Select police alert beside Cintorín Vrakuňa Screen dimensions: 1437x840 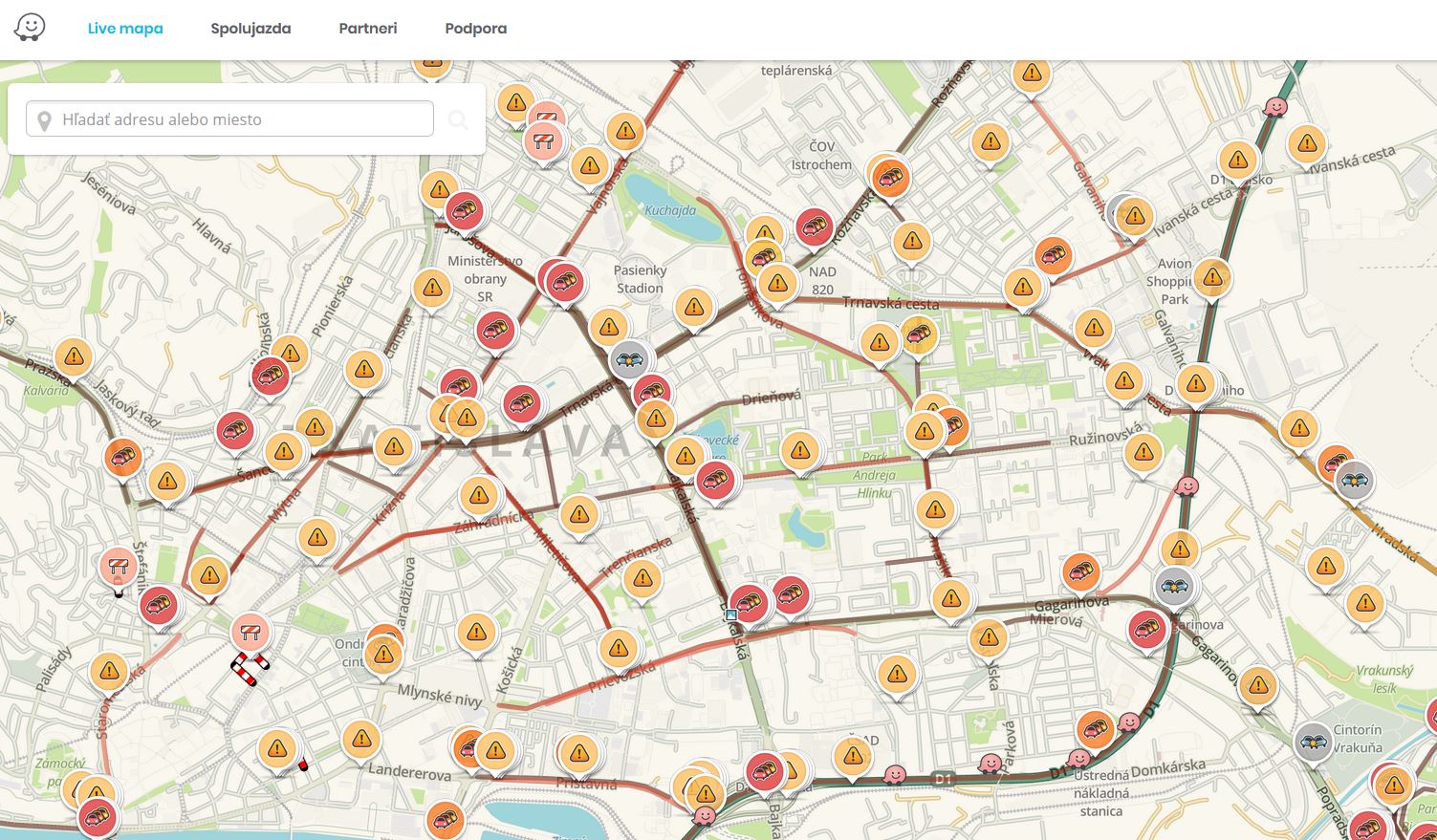[x=1315, y=741]
